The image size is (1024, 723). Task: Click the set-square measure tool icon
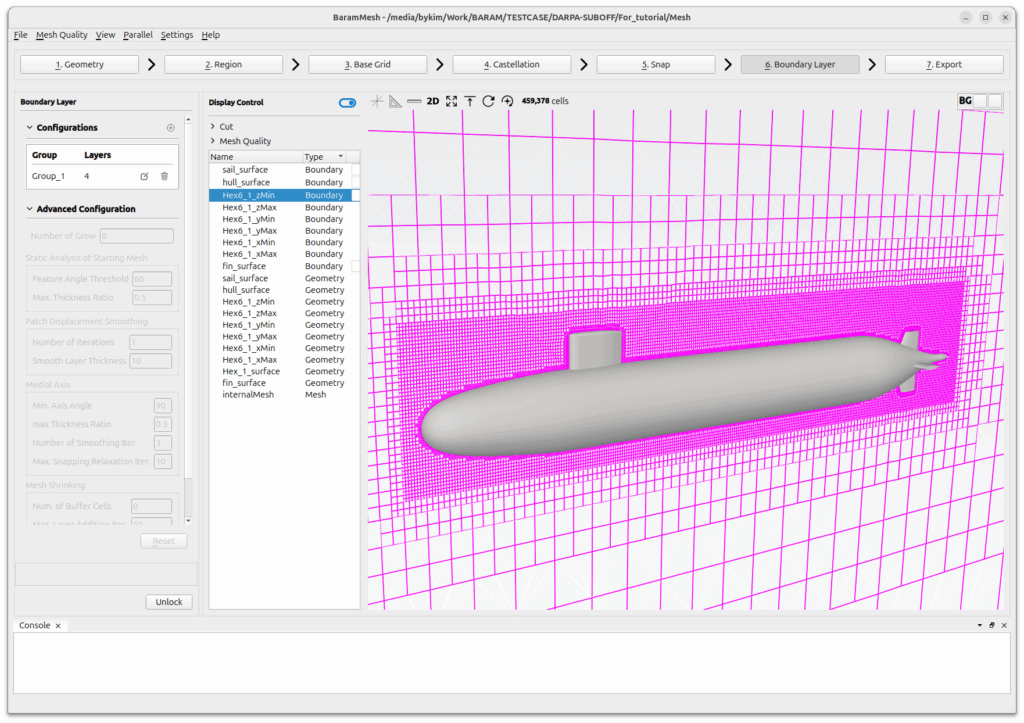click(x=395, y=101)
